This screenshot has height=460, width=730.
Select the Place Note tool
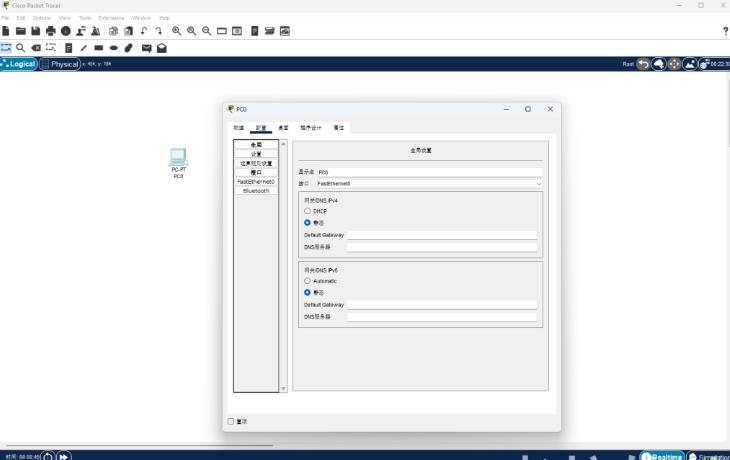point(68,48)
